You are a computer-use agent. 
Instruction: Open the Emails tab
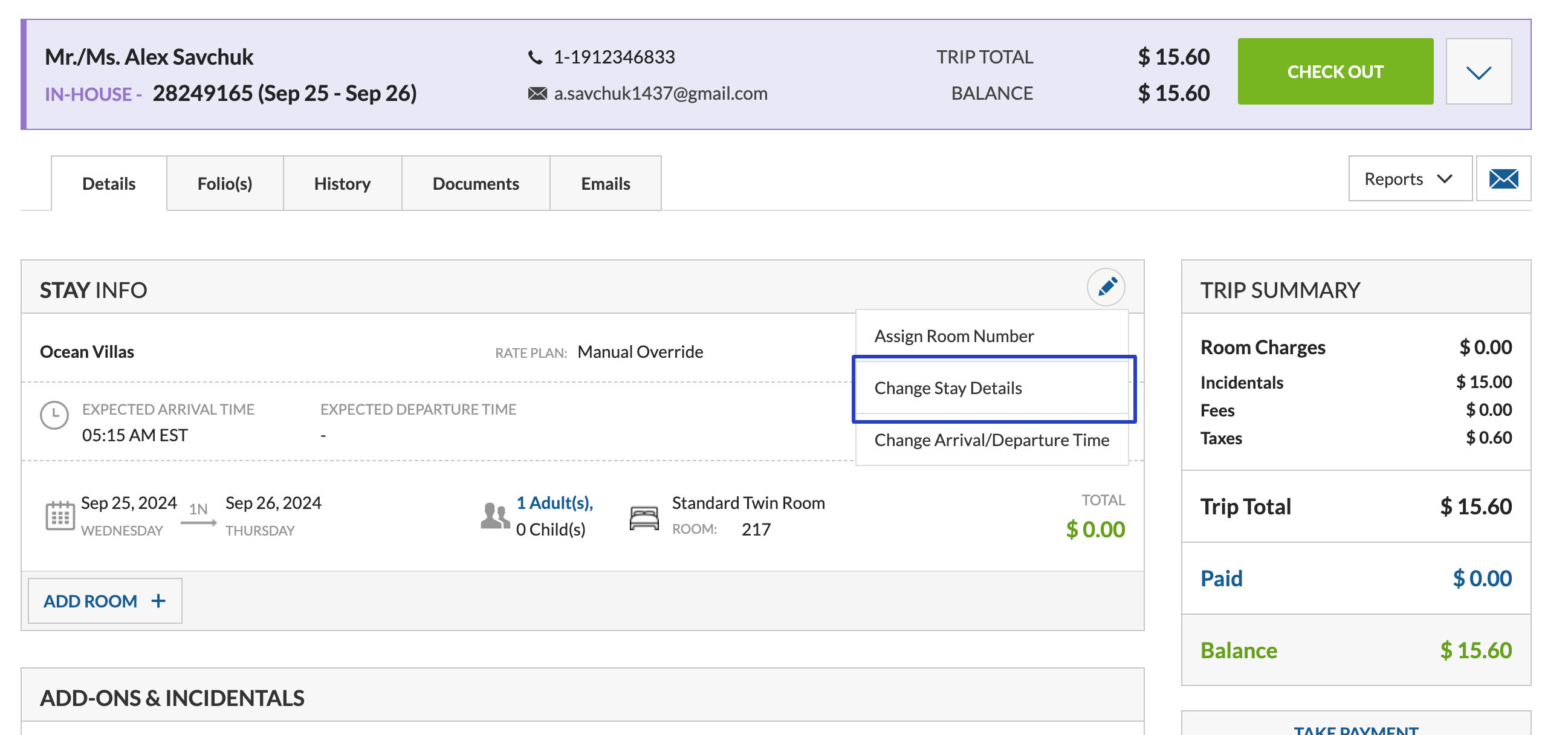coord(605,183)
